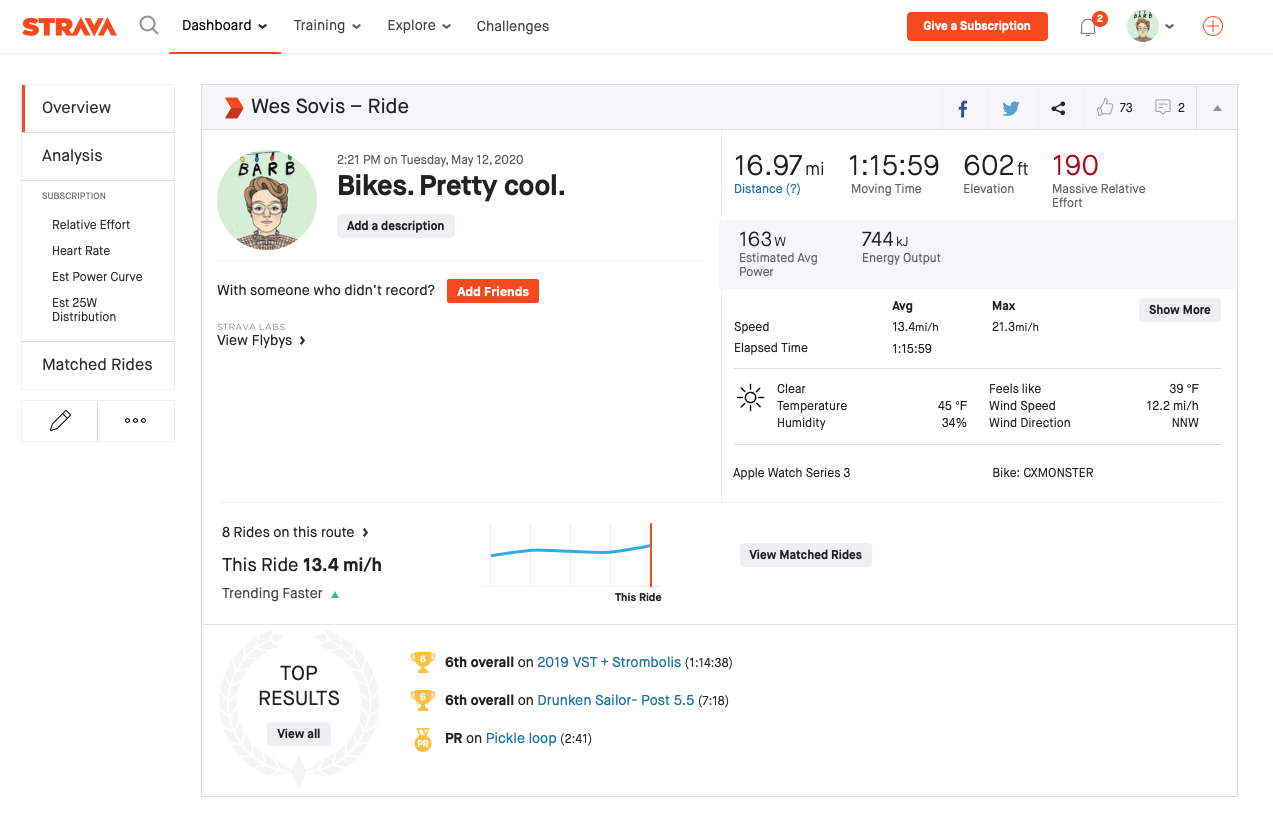
Task: Open the search icon in the top bar
Action: click(x=148, y=25)
